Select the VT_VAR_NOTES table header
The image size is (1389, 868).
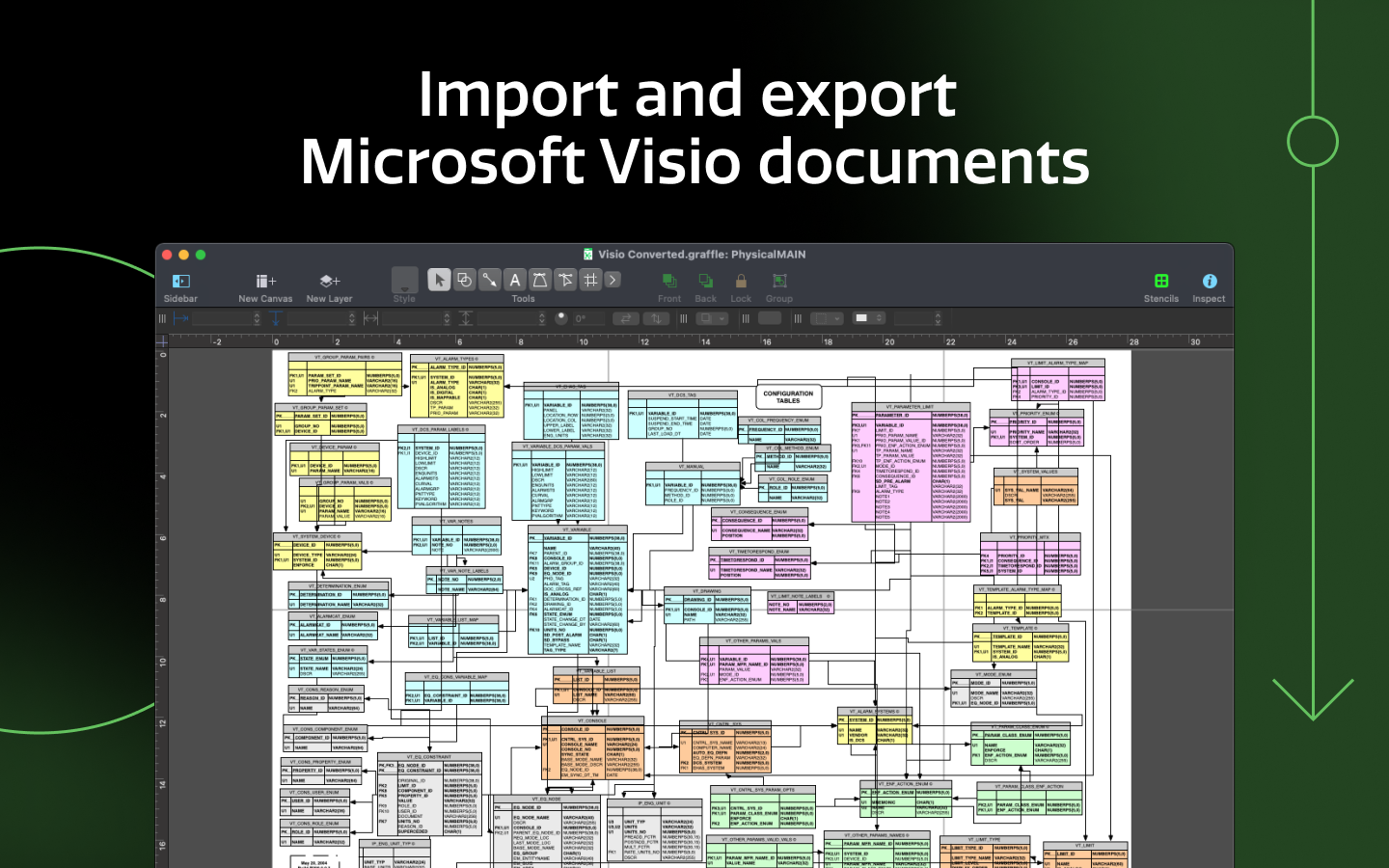[456, 521]
